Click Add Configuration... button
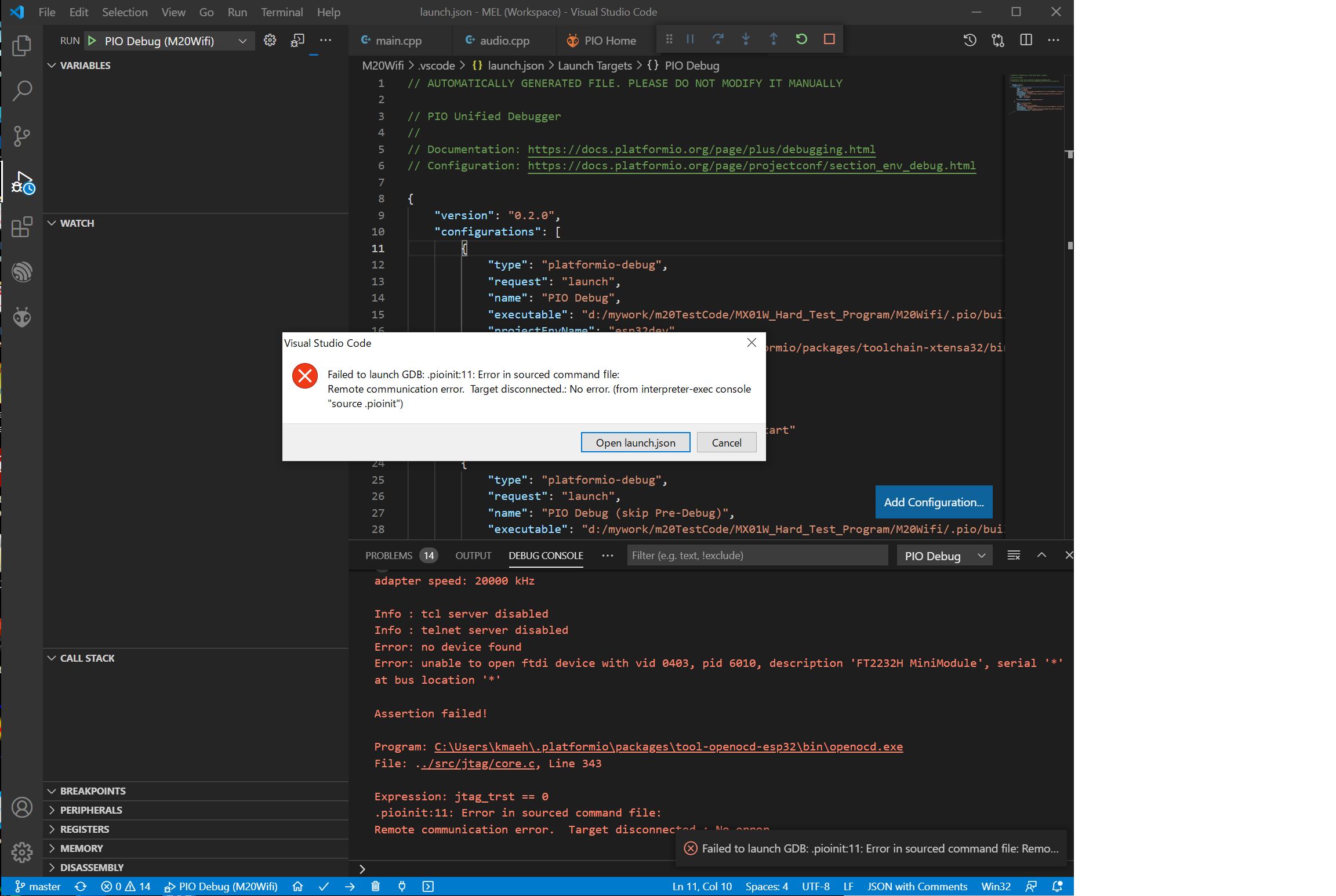Screen dimensions: 1336x896 tap(933, 502)
